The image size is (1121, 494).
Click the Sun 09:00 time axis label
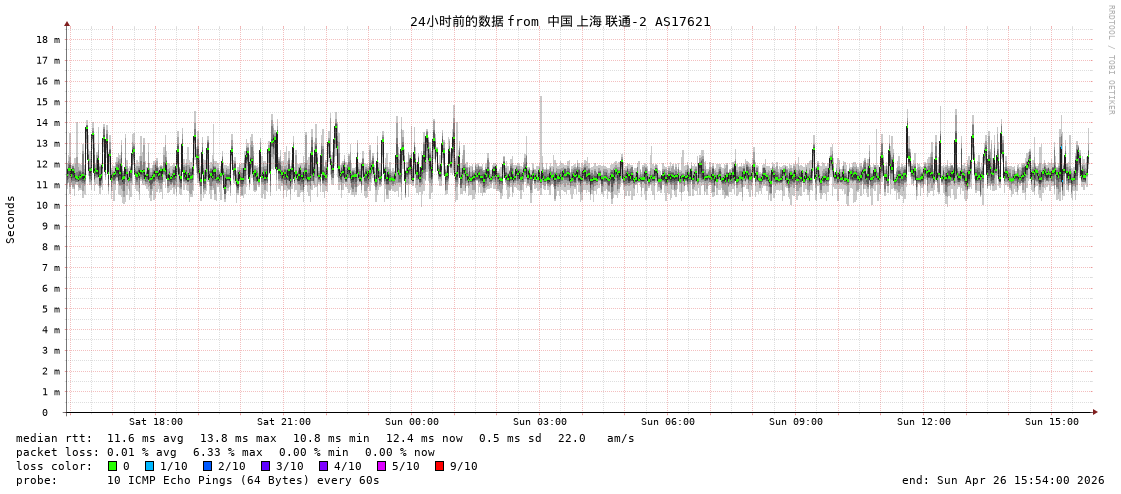(796, 422)
